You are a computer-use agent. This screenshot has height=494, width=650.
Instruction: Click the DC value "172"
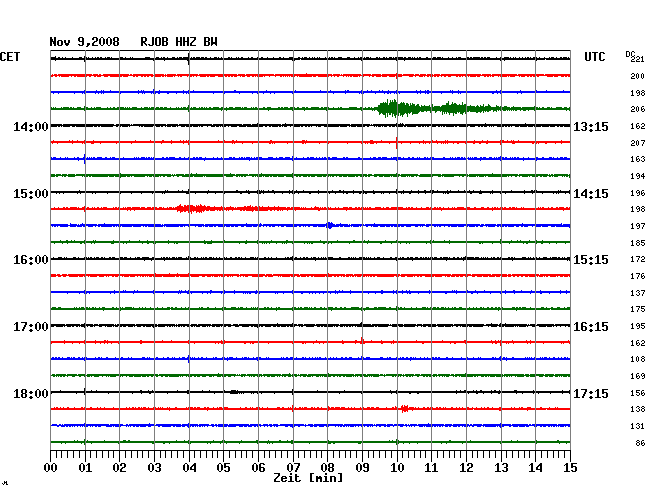tap(638, 259)
